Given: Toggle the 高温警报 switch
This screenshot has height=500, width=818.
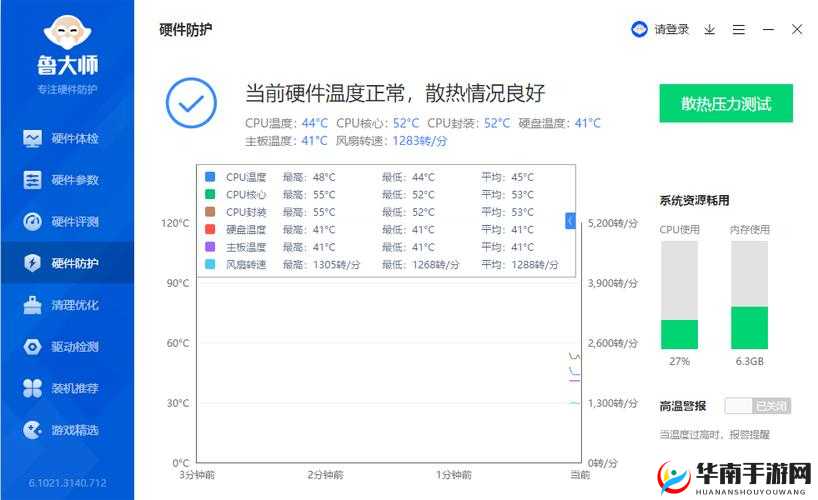Looking at the screenshot, I should [x=757, y=406].
